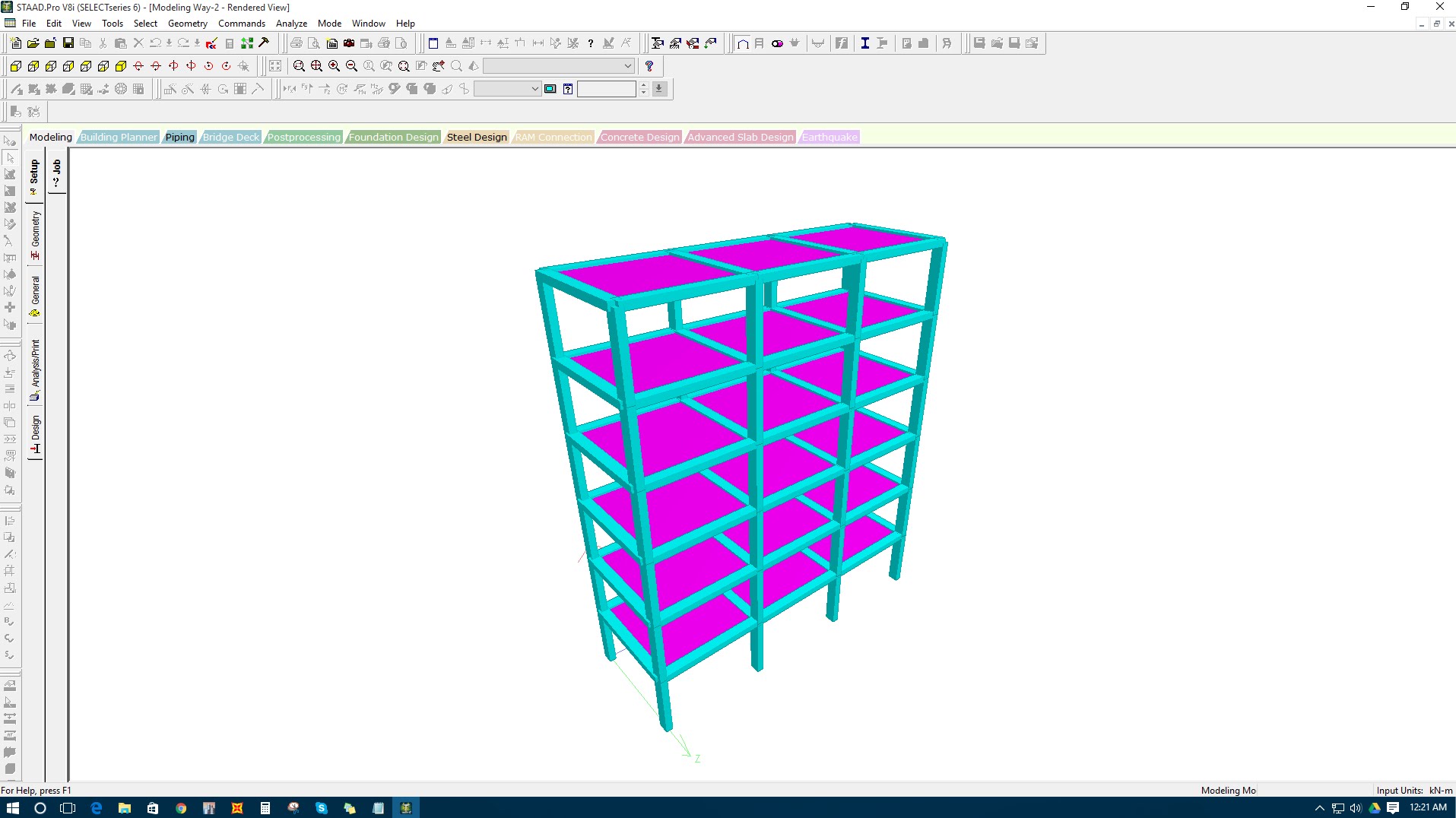The image size is (1456, 818).
Task: Open the Windows Start menu
Action: (x=12, y=808)
